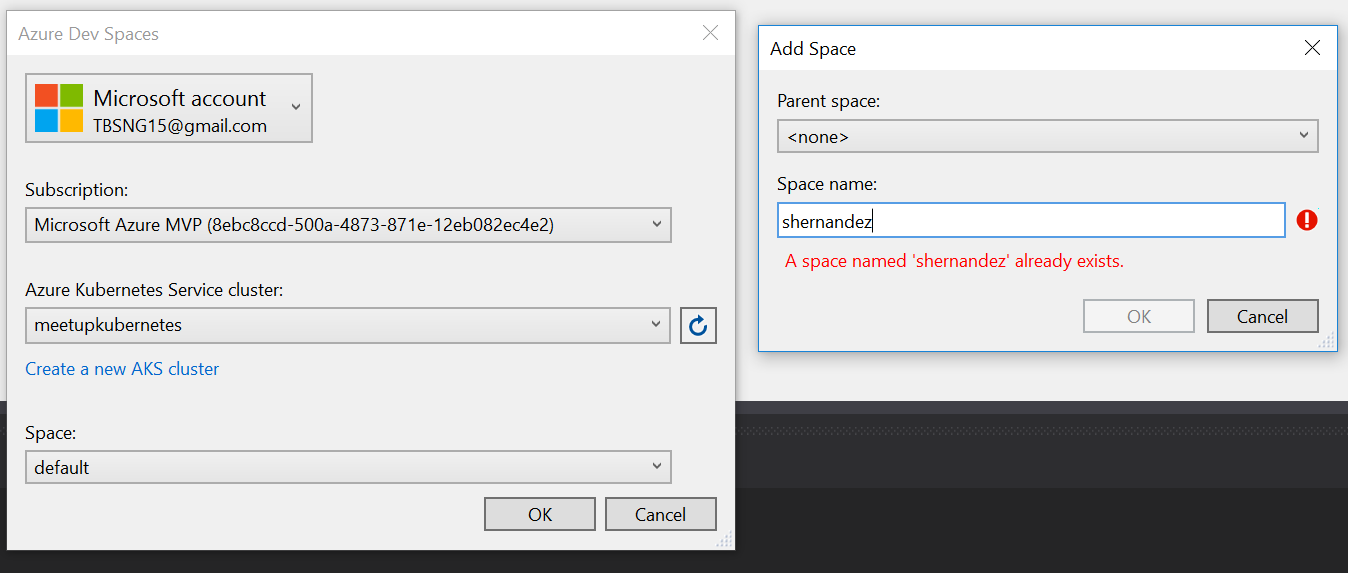
Task: Refresh the Azure Kubernetes Service cluster list
Action: (x=698, y=325)
